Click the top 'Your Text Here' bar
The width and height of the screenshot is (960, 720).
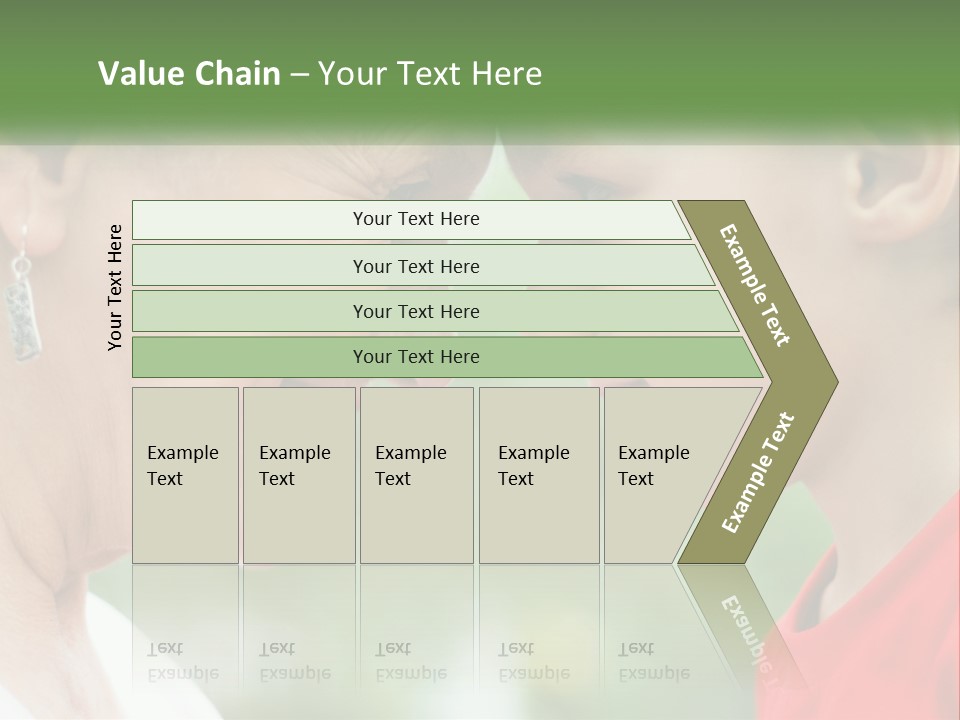pos(411,220)
